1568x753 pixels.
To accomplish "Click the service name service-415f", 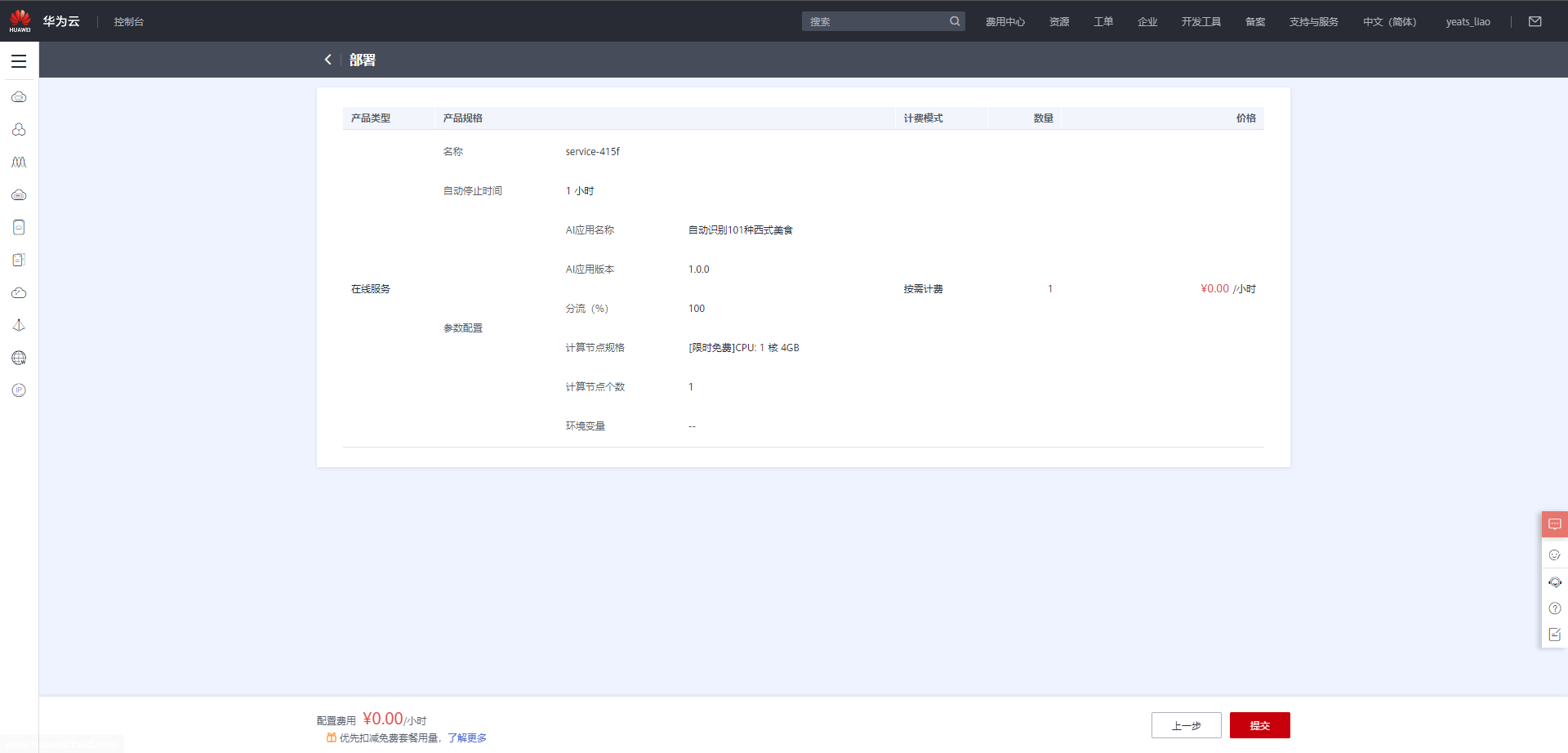I will point(593,151).
